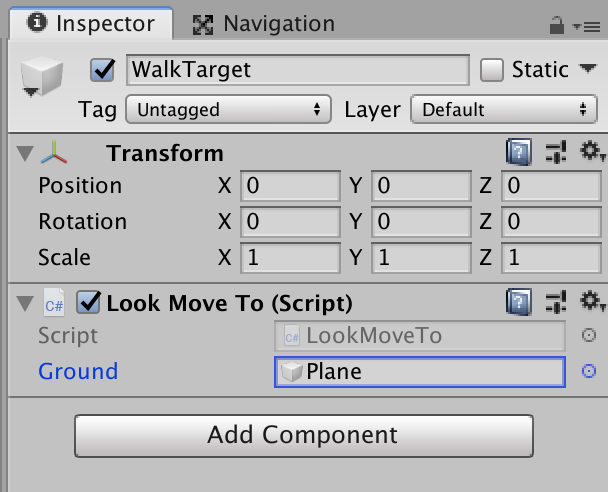Switch to the Navigation tab
The image size is (608, 492).
(x=264, y=24)
